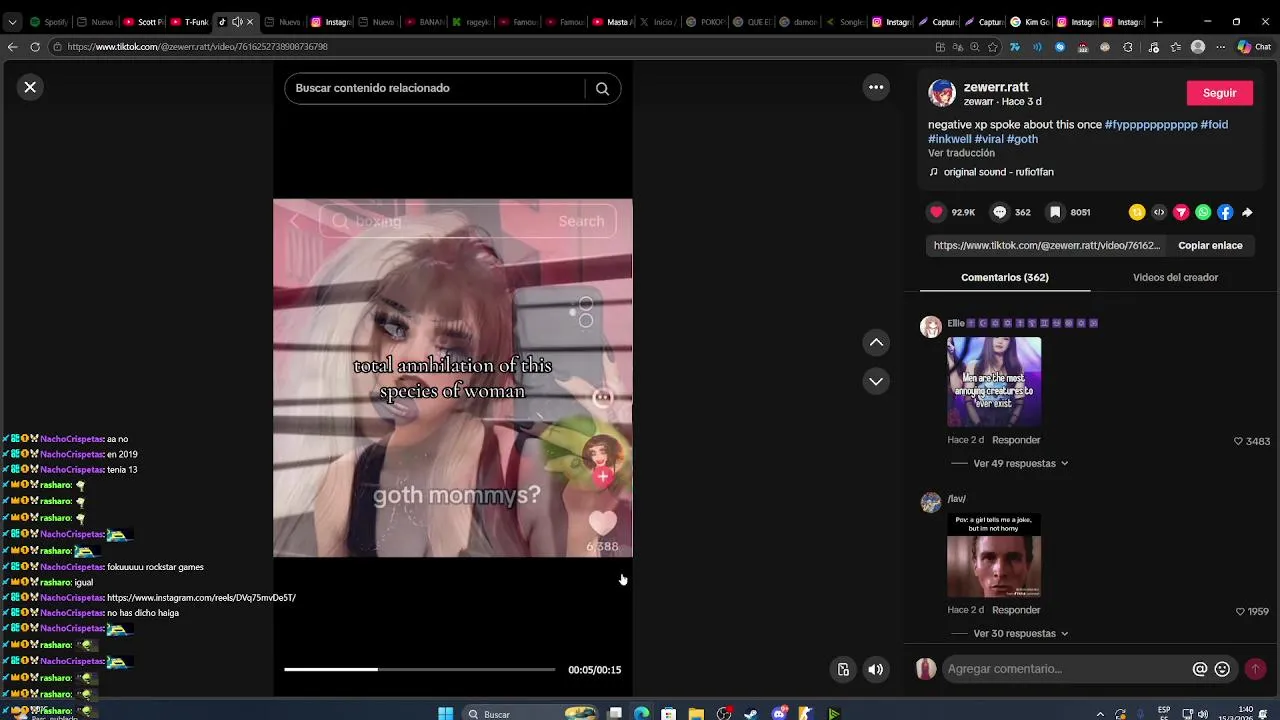Open the browser tab list dropdown
The width and height of the screenshot is (1280, 720).
tap(12, 22)
